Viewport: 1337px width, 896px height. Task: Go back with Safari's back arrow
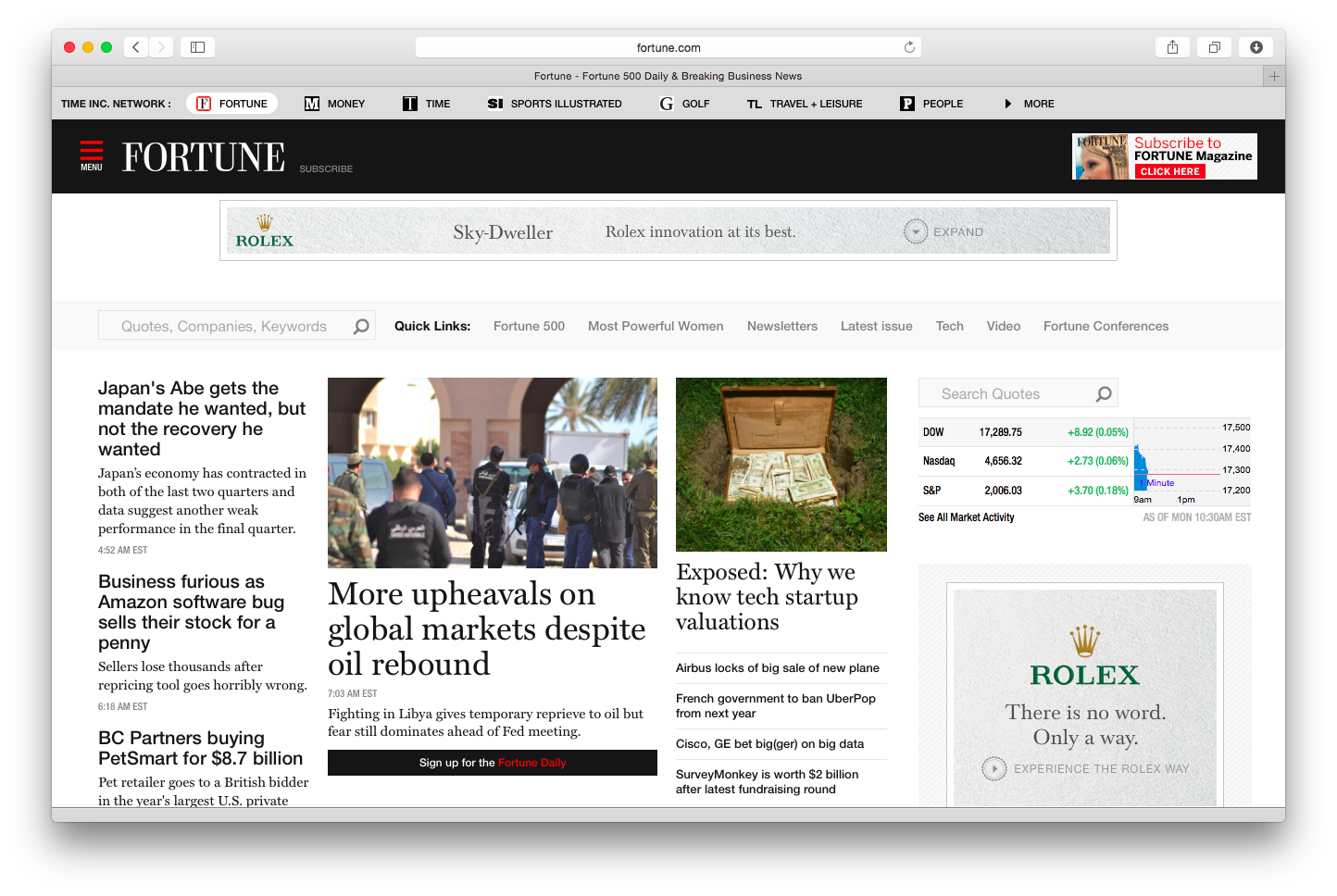coord(136,47)
